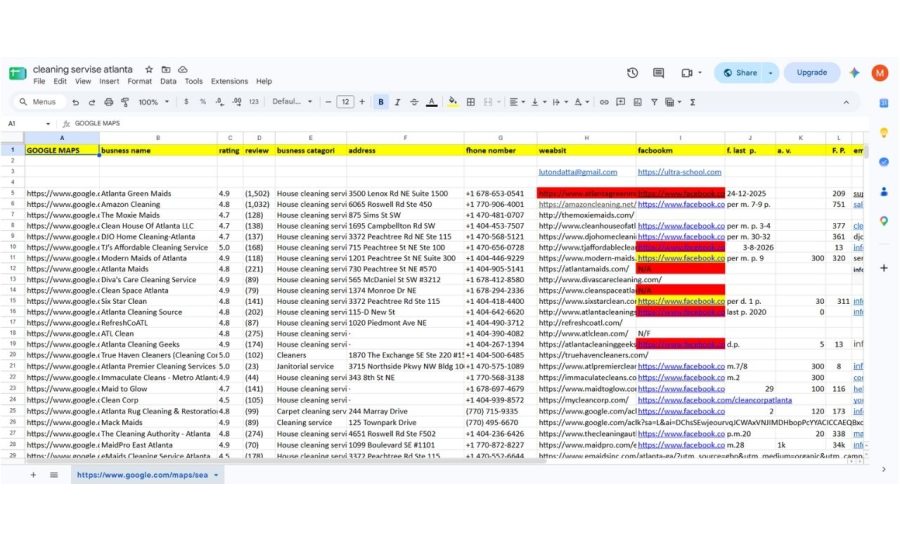Click the merge cells icon

coord(488,102)
